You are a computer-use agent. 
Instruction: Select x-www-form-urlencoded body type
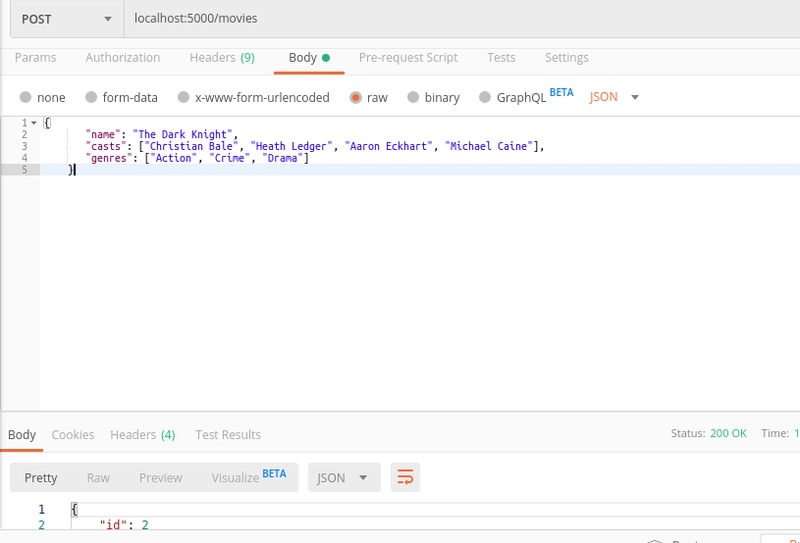[x=184, y=97]
